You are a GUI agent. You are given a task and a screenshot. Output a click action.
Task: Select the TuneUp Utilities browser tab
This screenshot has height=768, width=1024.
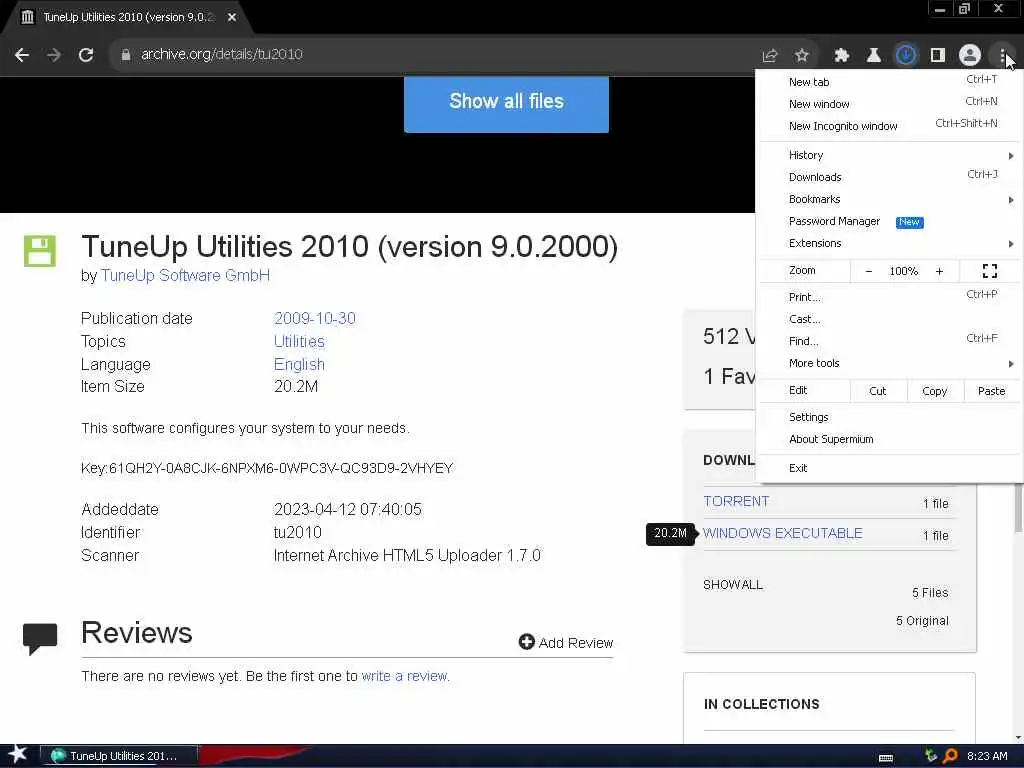(x=128, y=18)
